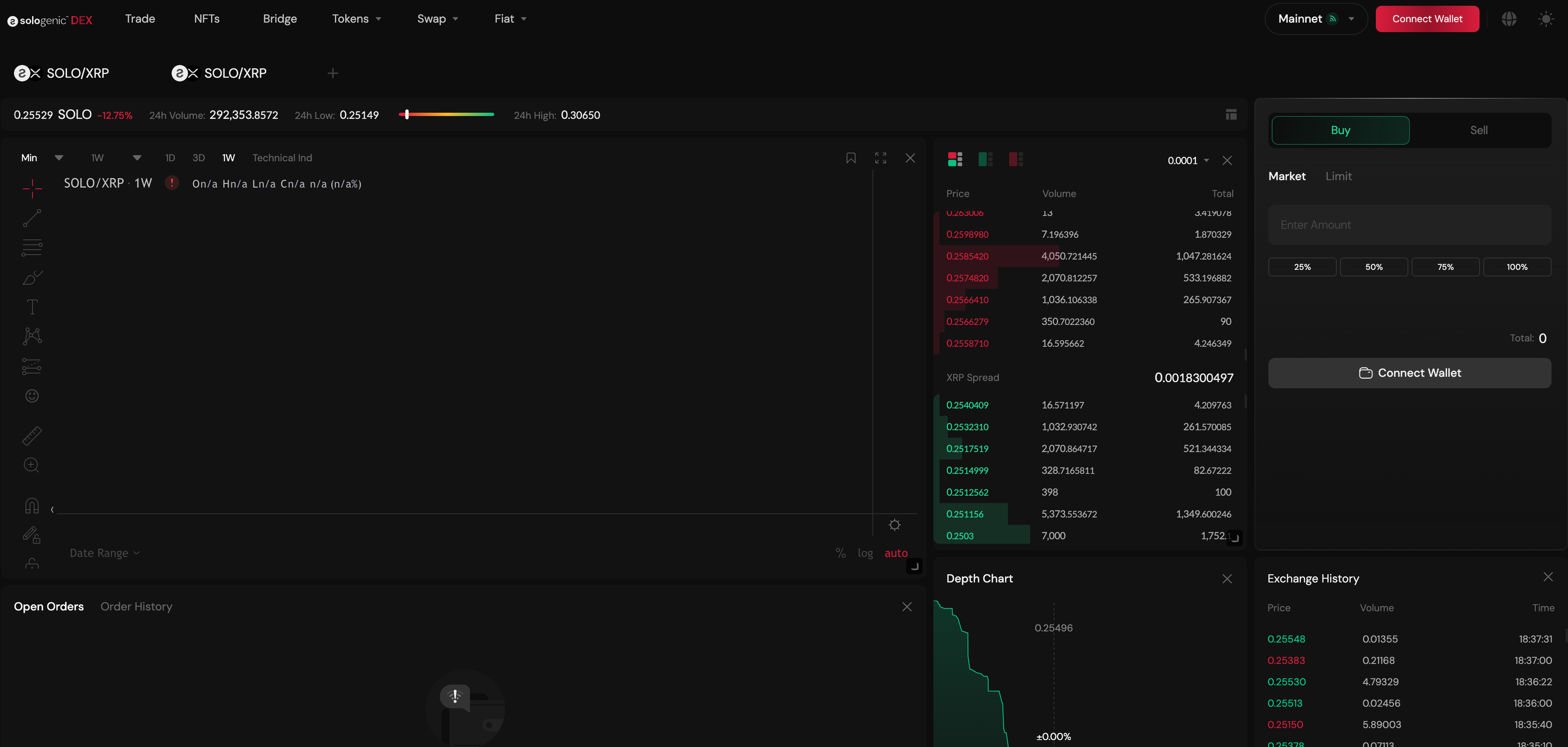The height and width of the screenshot is (747, 1568).
Task: Click the Enter Amount field
Action: [x=1410, y=225]
